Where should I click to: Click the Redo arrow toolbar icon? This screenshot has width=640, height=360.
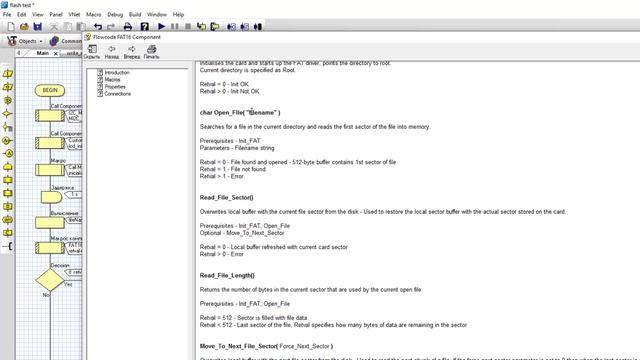111,27
